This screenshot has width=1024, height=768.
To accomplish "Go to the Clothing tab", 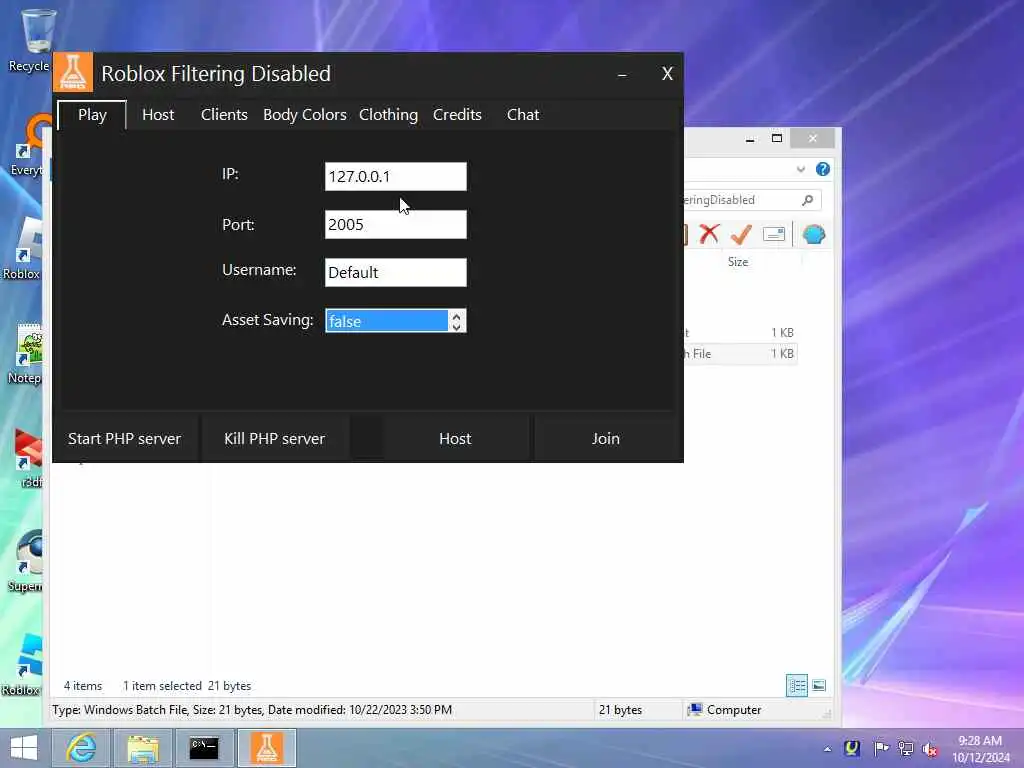I will [388, 115].
